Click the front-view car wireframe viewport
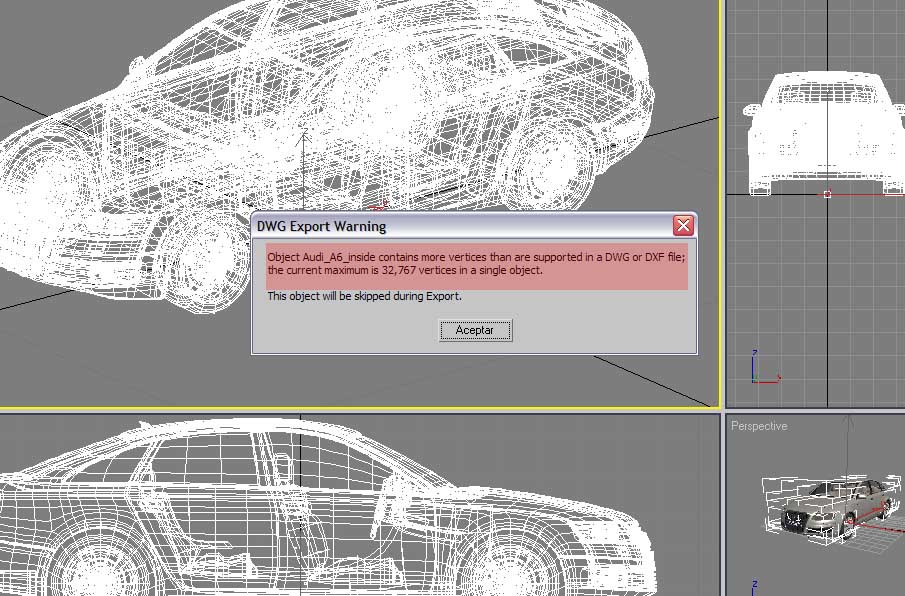 [815, 204]
